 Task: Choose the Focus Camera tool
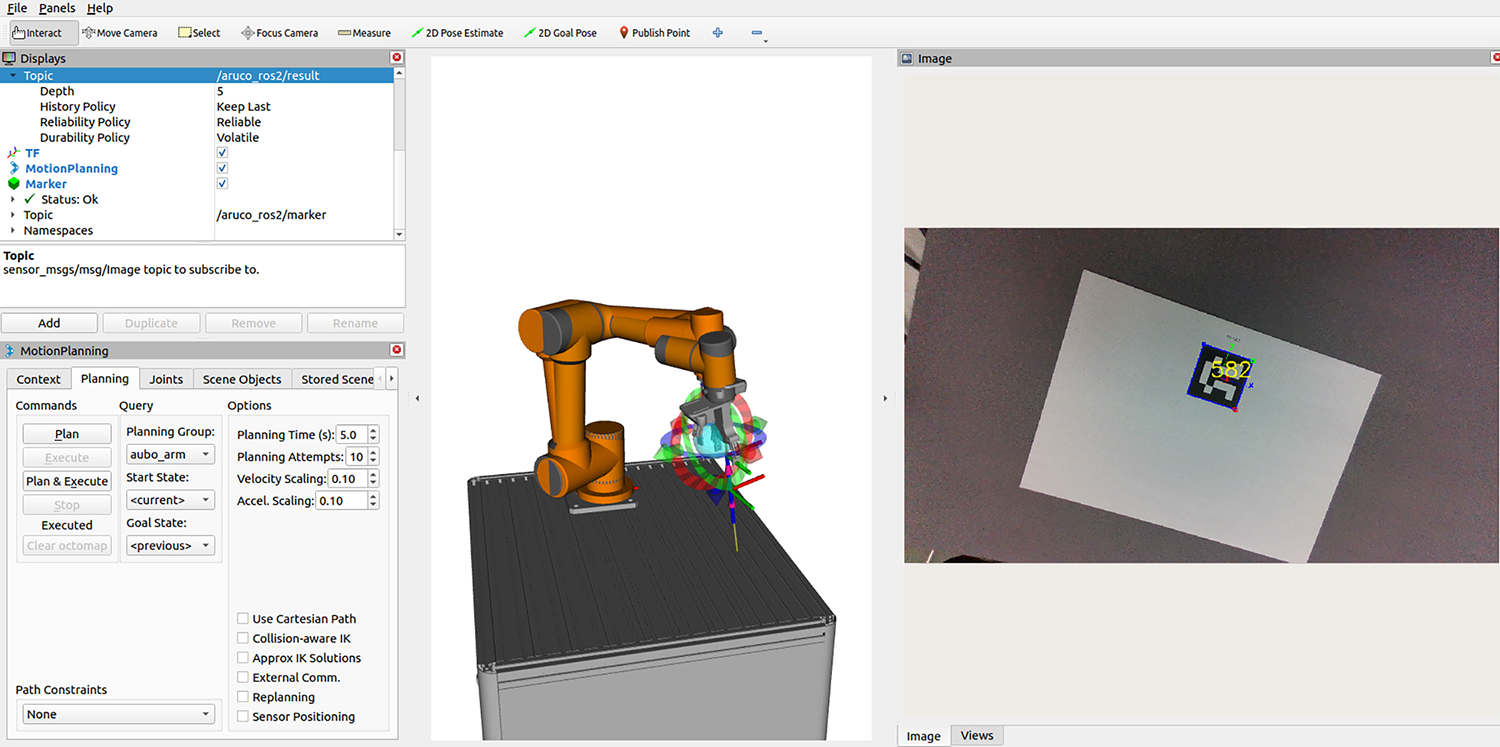[279, 33]
